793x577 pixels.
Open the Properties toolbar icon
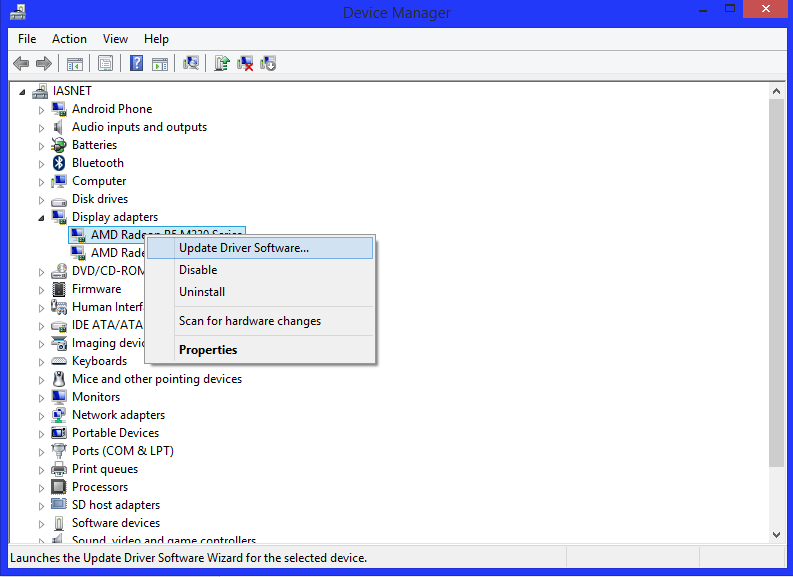tap(105, 63)
